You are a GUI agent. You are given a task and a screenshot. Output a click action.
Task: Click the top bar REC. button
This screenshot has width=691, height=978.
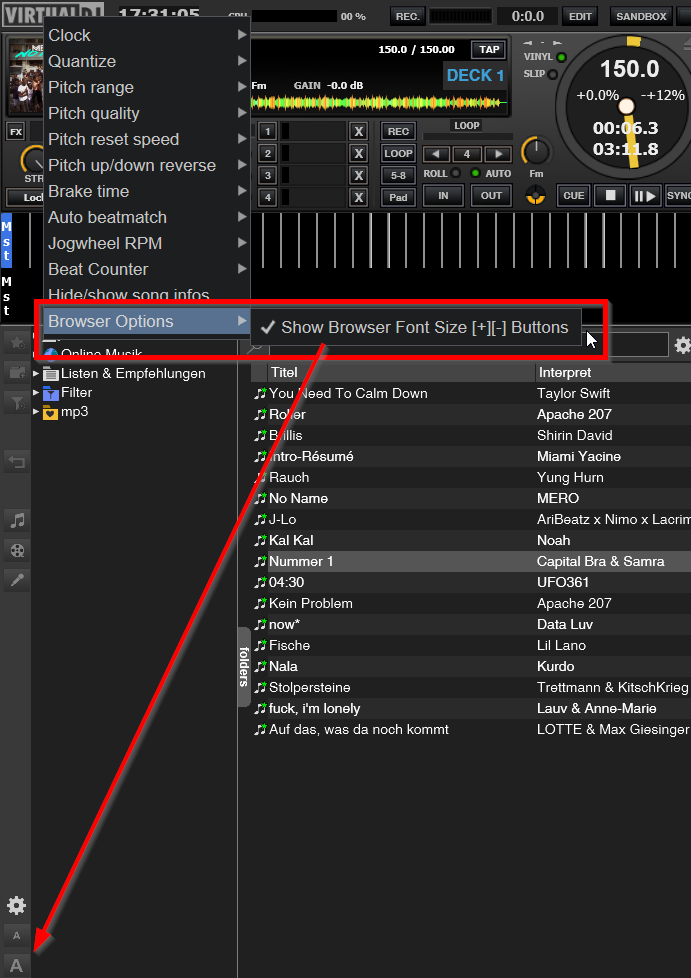(407, 17)
